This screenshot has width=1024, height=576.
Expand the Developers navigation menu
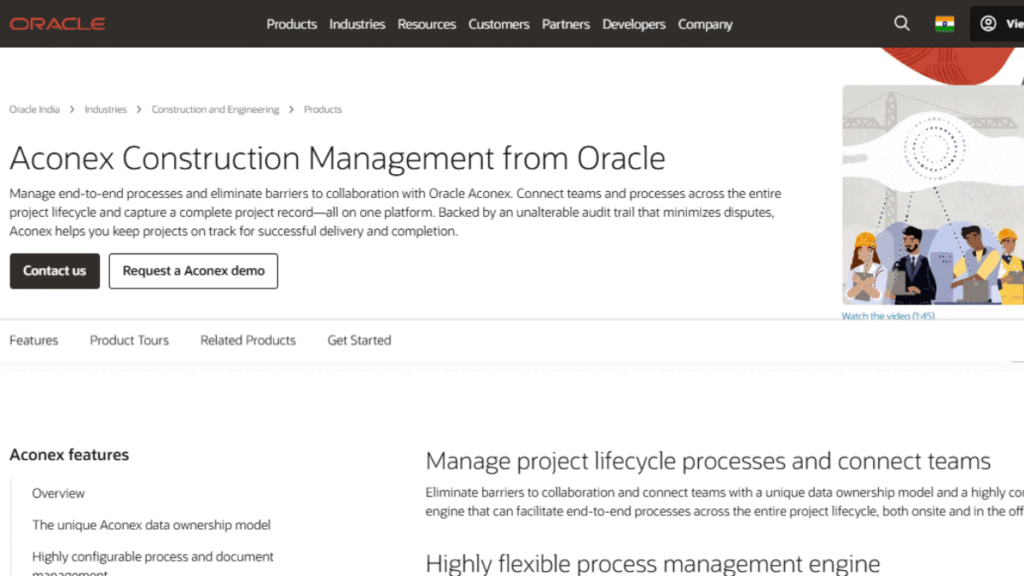[634, 24]
